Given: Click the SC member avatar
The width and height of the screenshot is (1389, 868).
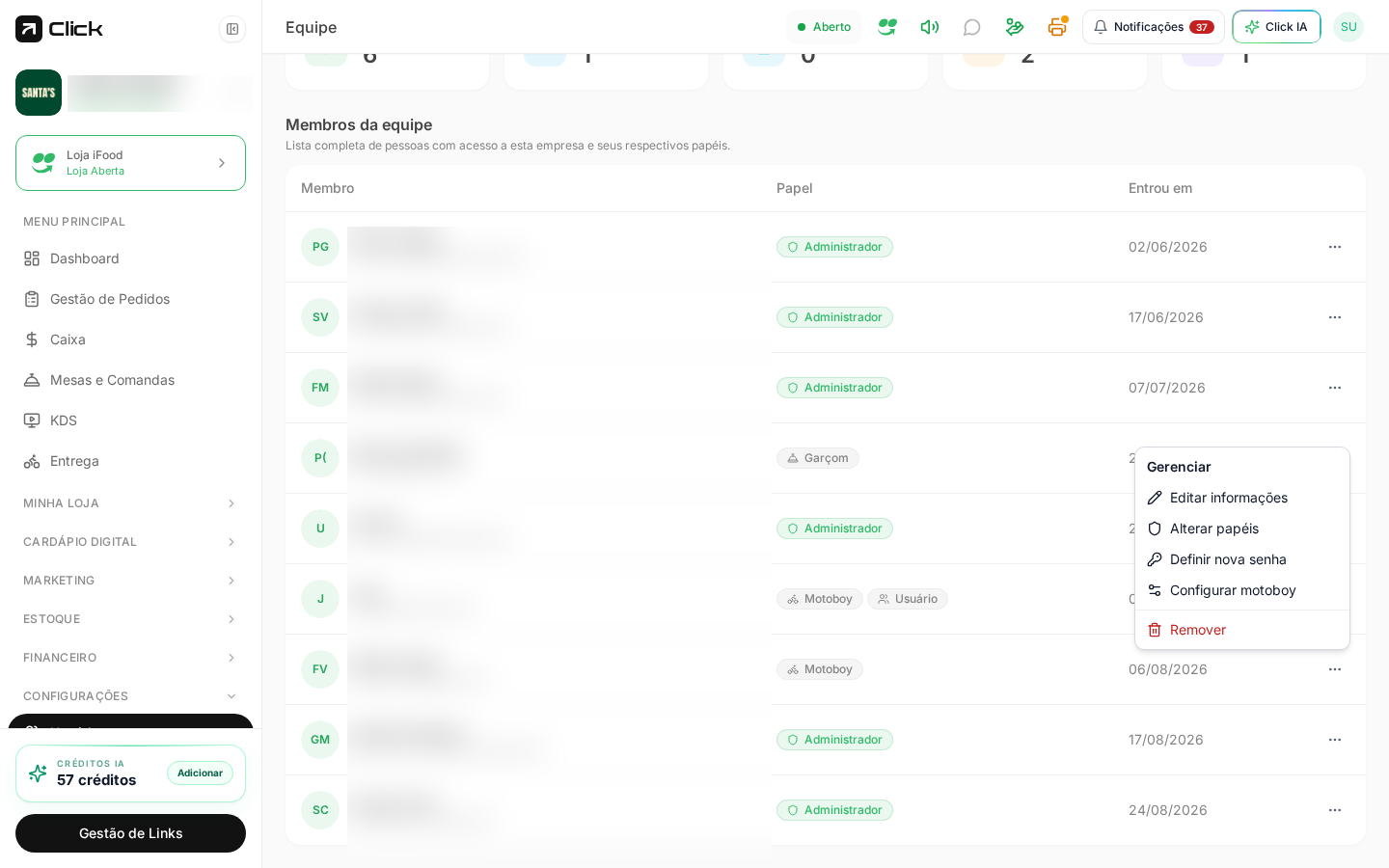Looking at the screenshot, I should (x=320, y=810).
